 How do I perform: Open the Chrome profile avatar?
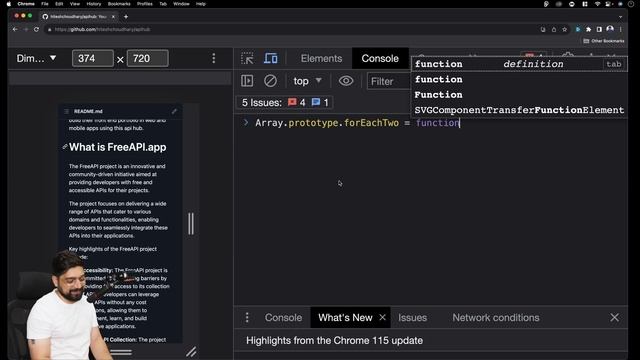click(610, 29)
